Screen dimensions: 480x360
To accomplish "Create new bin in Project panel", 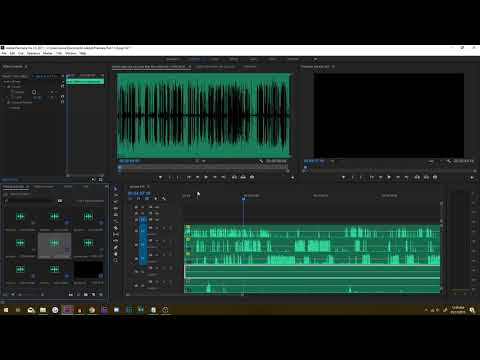I will pos(86,294).
